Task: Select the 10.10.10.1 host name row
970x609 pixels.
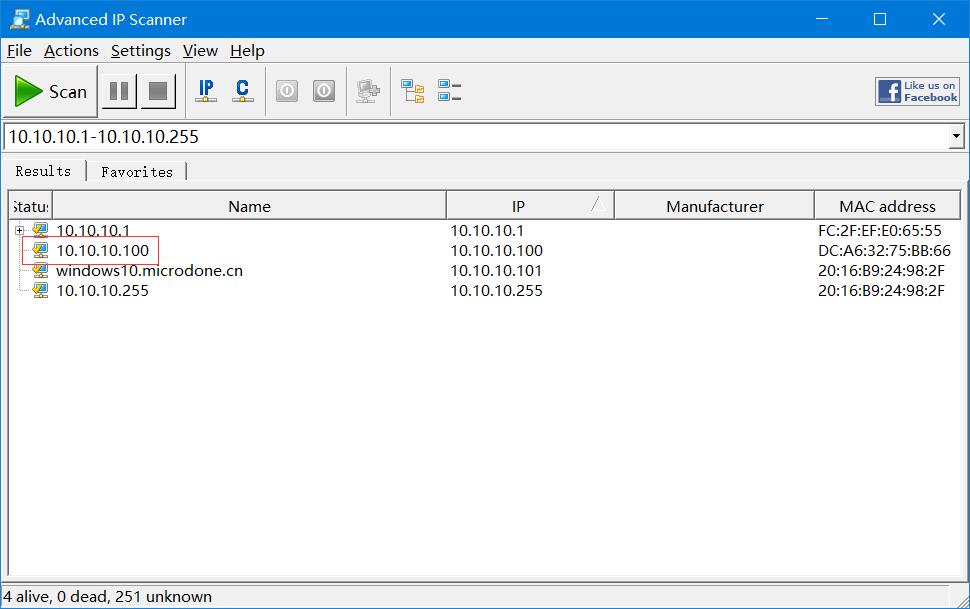Action: tap(93, 230)
